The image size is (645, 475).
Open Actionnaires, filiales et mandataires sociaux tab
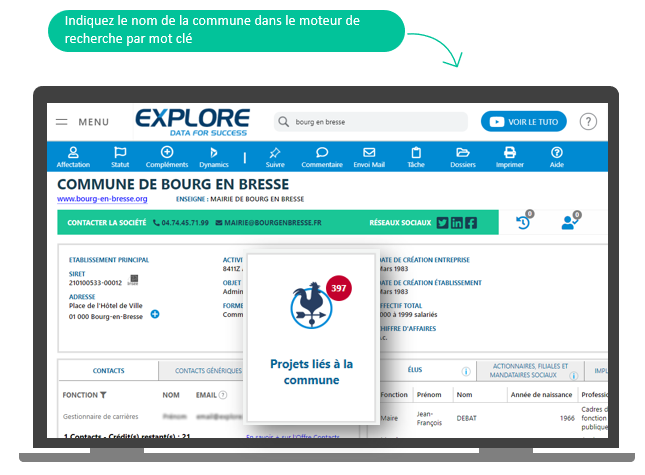[x=531, y=370]
